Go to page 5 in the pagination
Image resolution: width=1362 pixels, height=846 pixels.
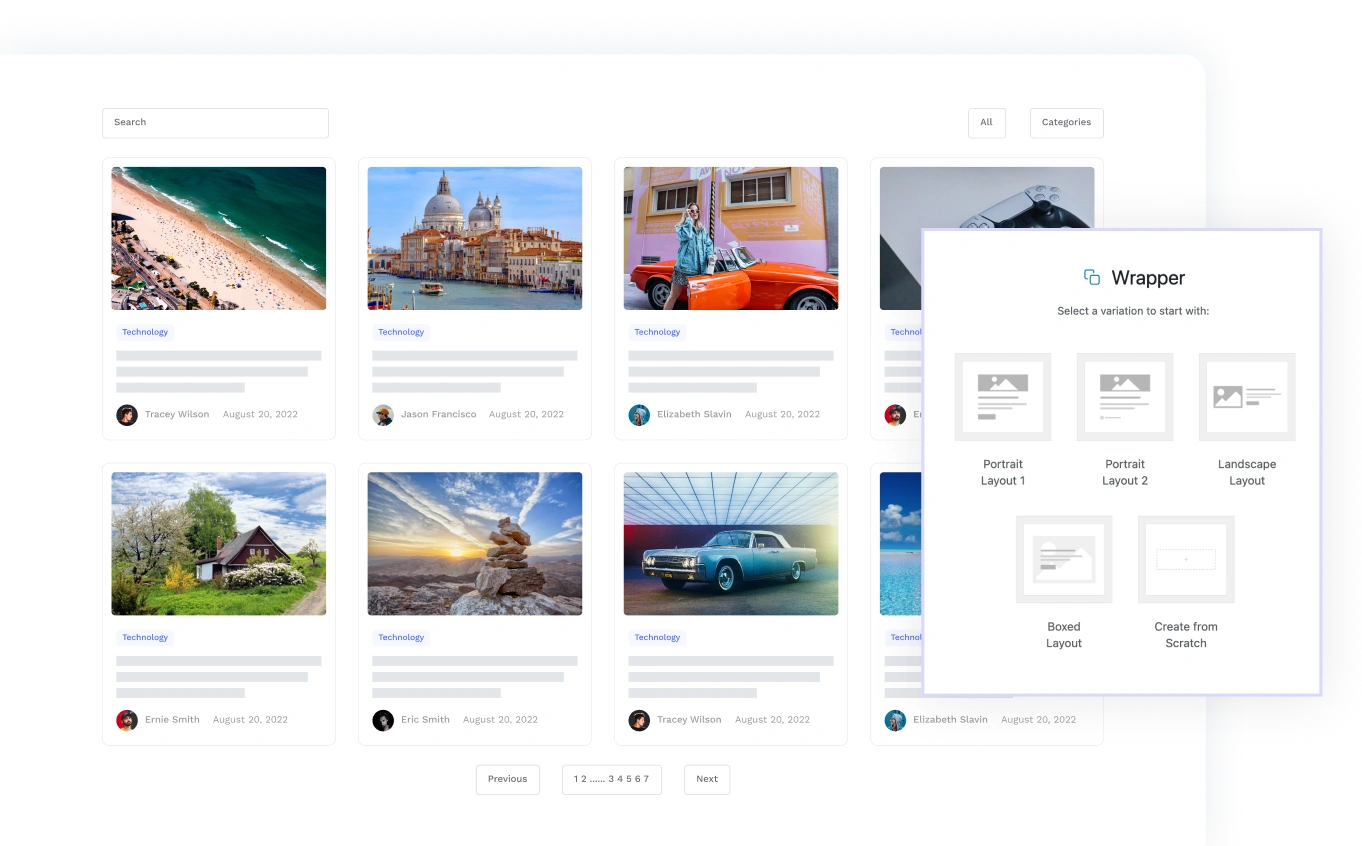[629, 778]
